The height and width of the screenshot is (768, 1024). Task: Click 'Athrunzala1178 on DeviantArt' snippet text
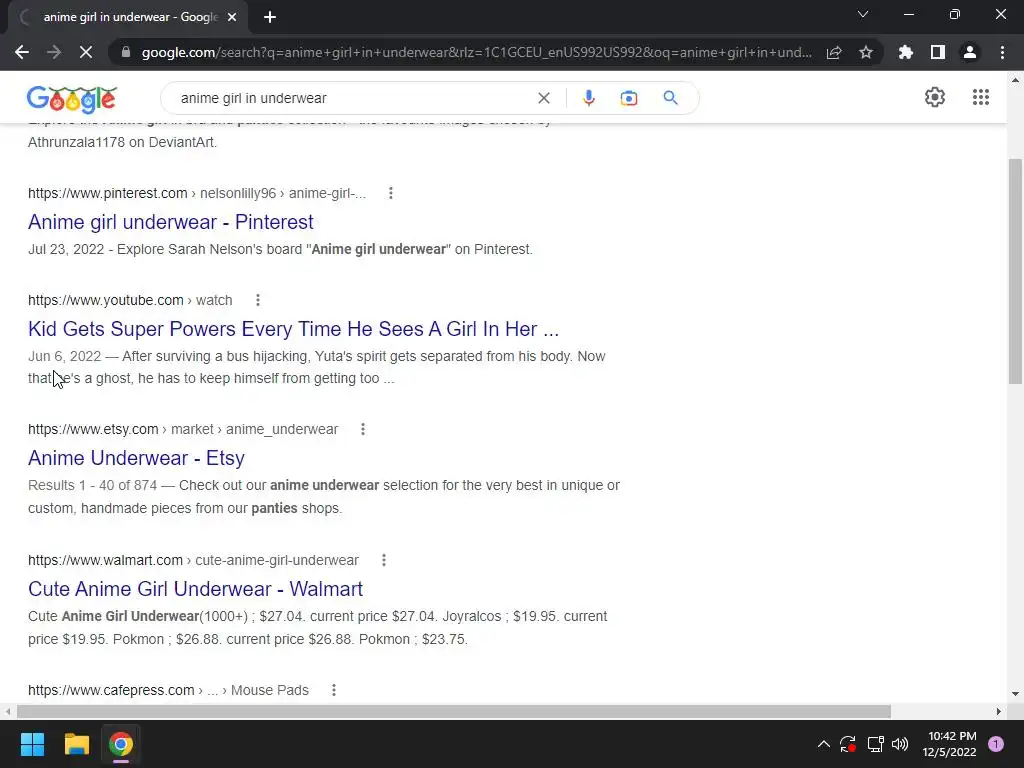point(122,142)
